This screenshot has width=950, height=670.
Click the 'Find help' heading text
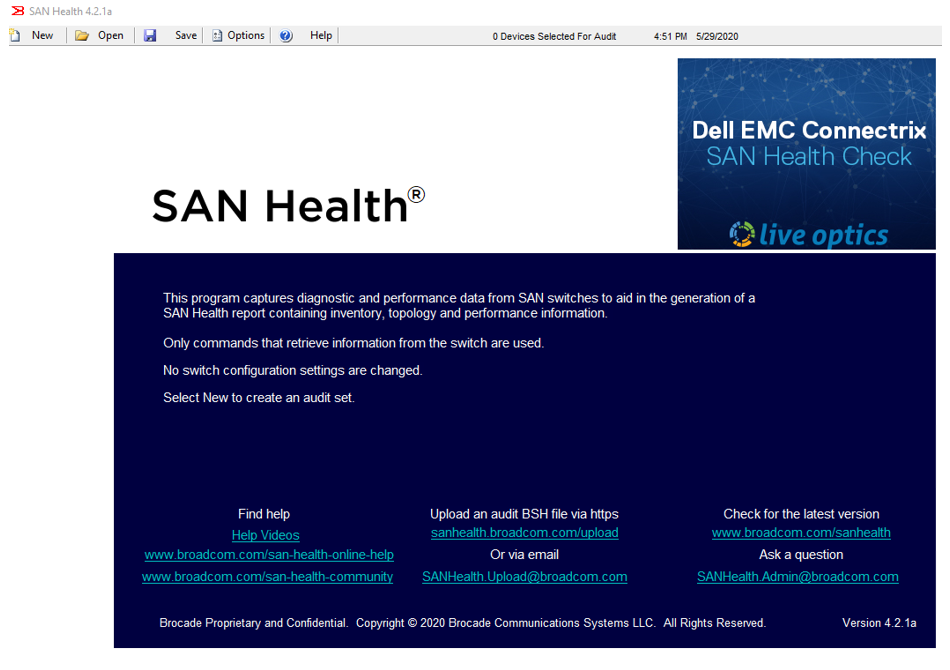pos(264,514)
